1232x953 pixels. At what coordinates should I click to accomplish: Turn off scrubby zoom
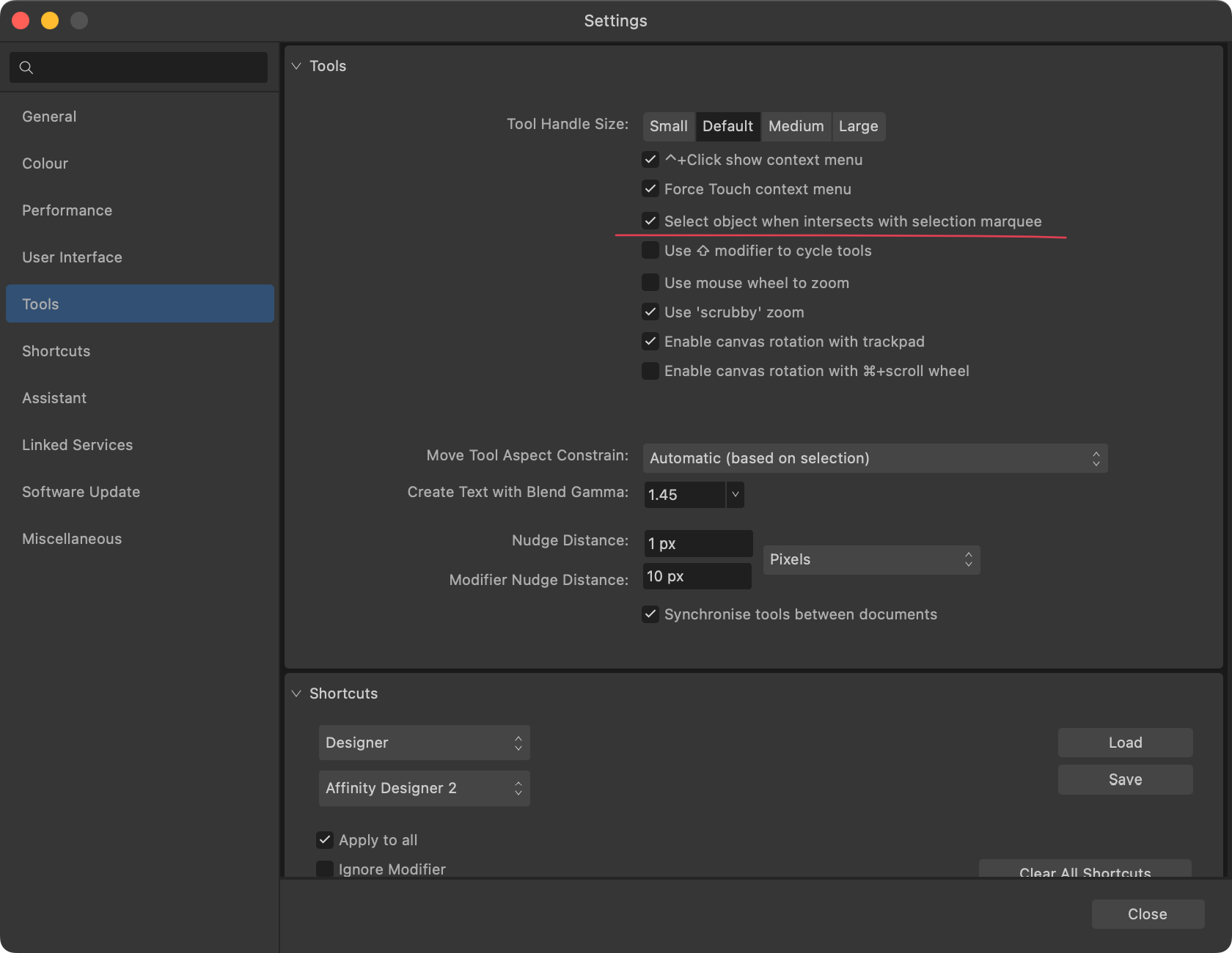click(x=650, y=312)
